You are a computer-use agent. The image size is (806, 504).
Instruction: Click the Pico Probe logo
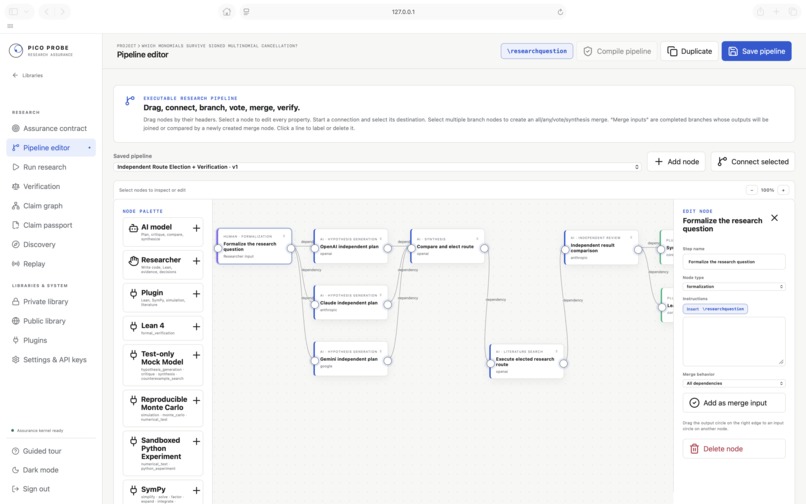click(x=16, y=50)
